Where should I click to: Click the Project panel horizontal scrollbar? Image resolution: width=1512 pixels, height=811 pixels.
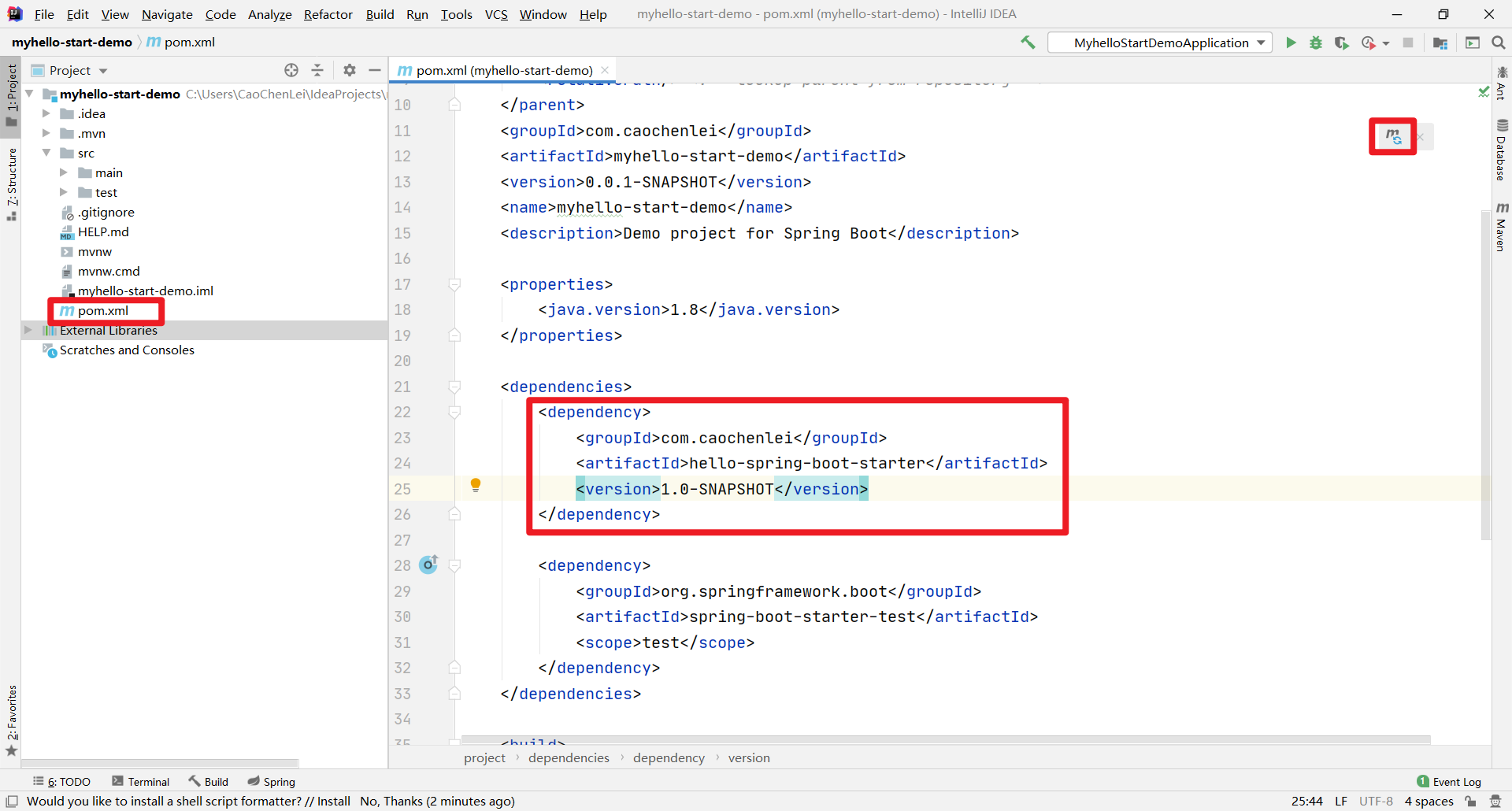(x=160, y=762)
